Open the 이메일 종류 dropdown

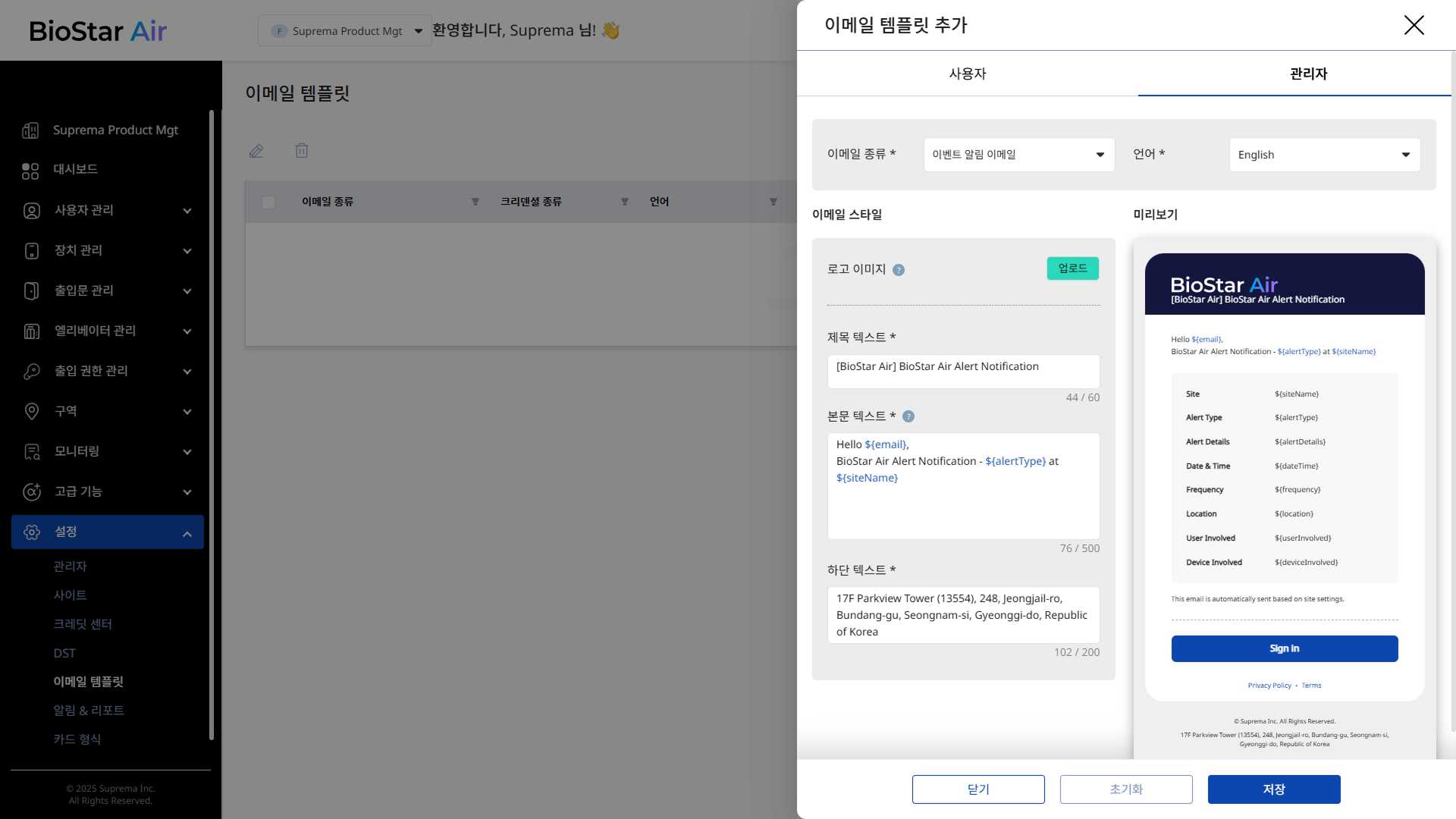point(1018,155)
